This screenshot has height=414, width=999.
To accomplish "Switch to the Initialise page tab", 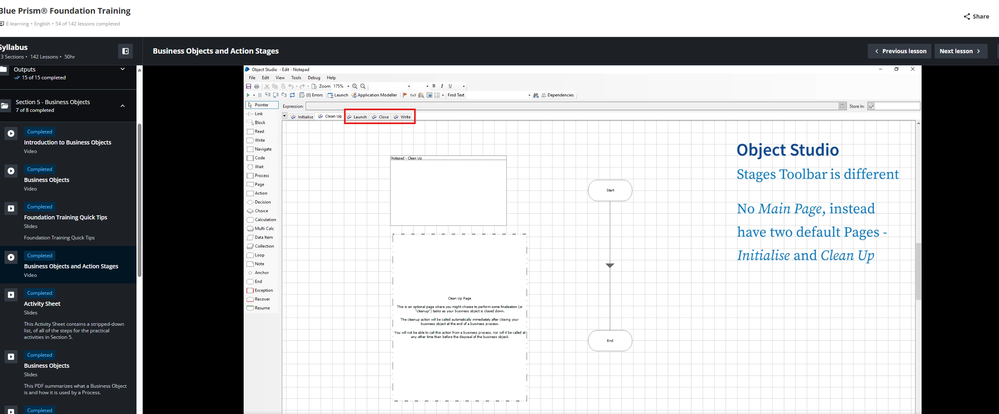I will point(302,117).
